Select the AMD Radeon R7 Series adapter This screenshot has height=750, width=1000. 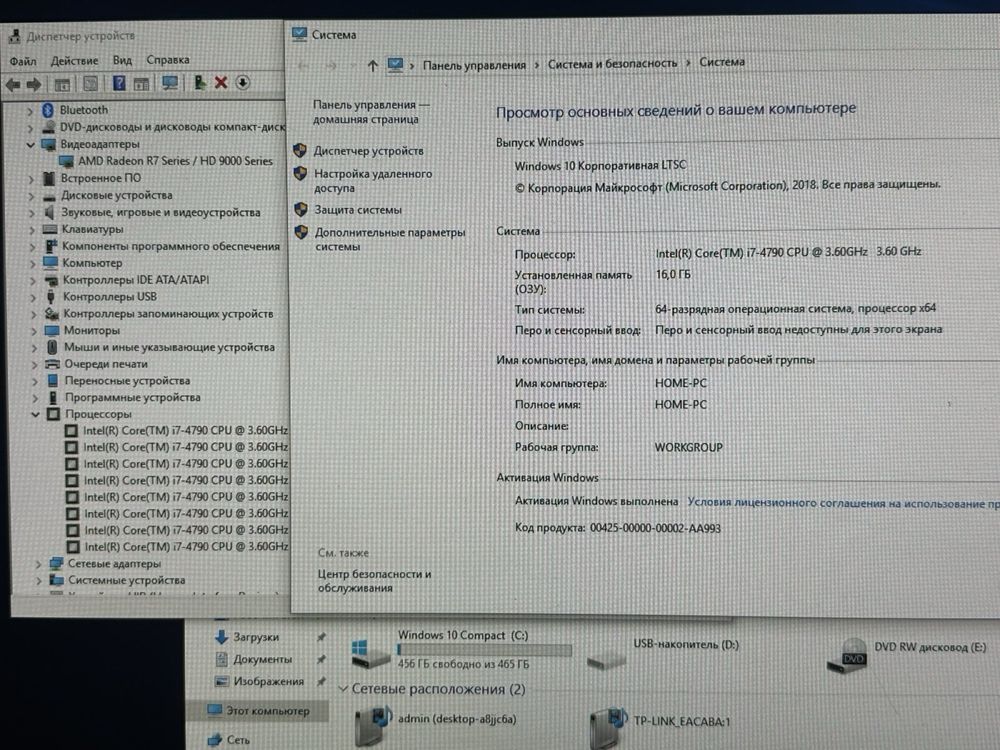[x=175, y=161]
